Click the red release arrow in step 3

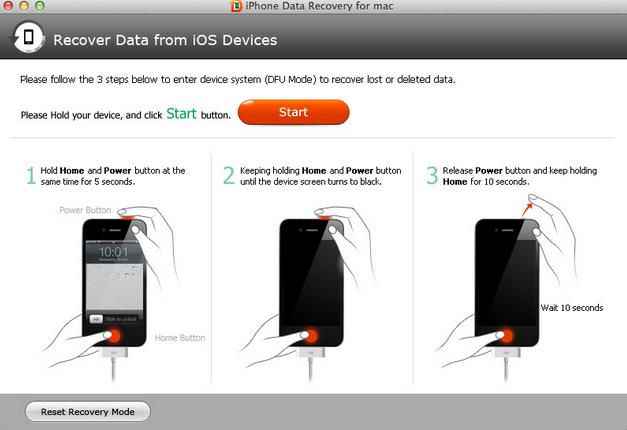pyautogui.click(x=527, y=210)
